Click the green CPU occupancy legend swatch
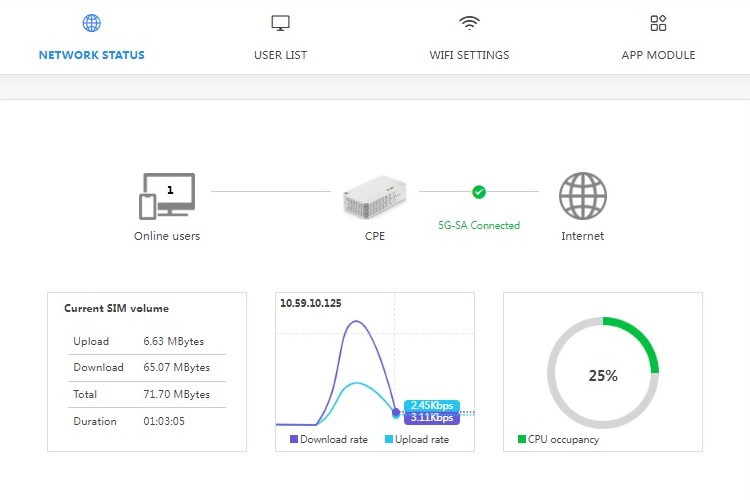This screenshot has width=750, height=500. point(521,439)
